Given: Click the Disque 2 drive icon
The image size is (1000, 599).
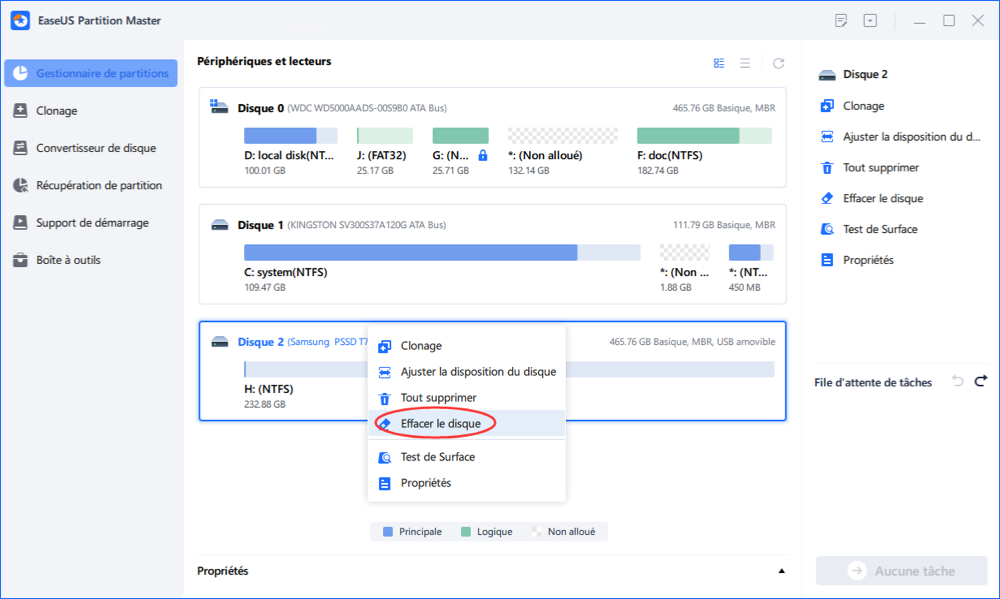Looking at the screenshot, I should coord(220,342).
